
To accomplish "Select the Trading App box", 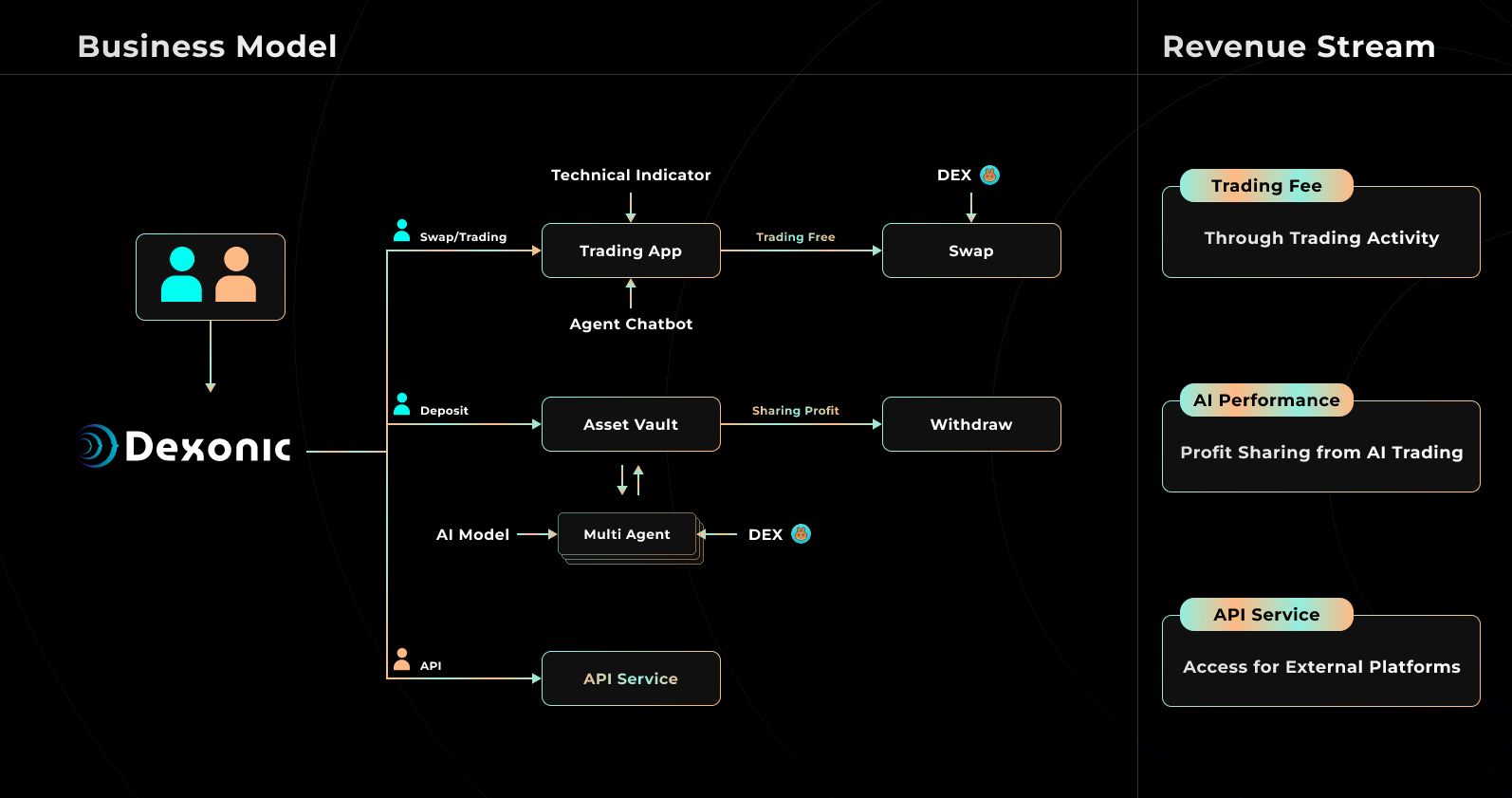I will (631, 251).
